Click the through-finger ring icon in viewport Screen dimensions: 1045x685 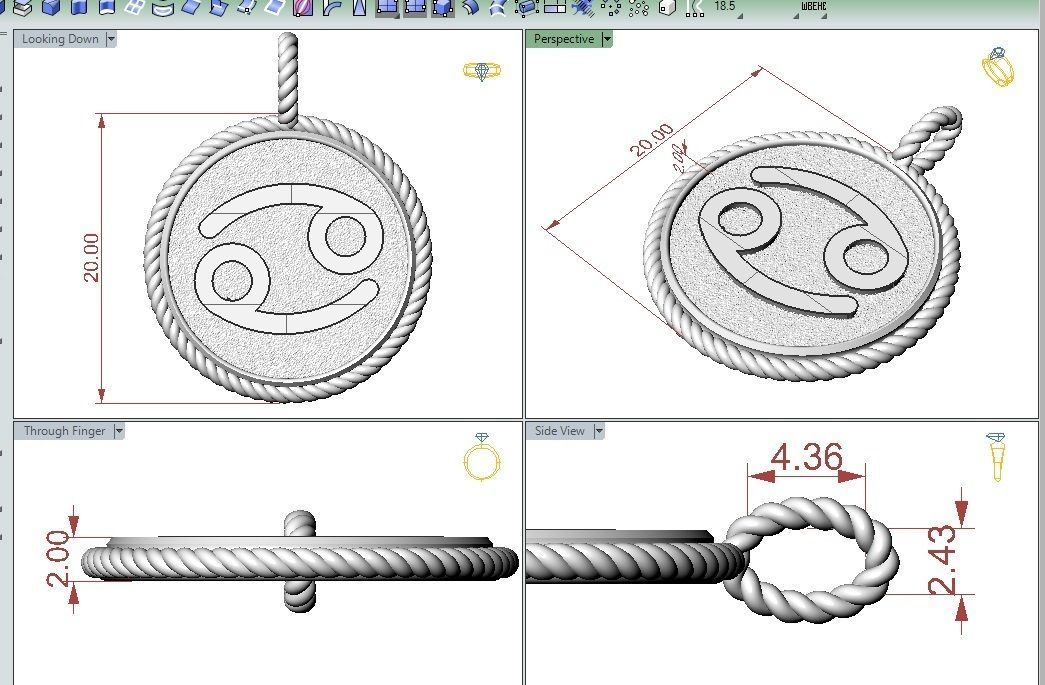(x=482, y=456)
